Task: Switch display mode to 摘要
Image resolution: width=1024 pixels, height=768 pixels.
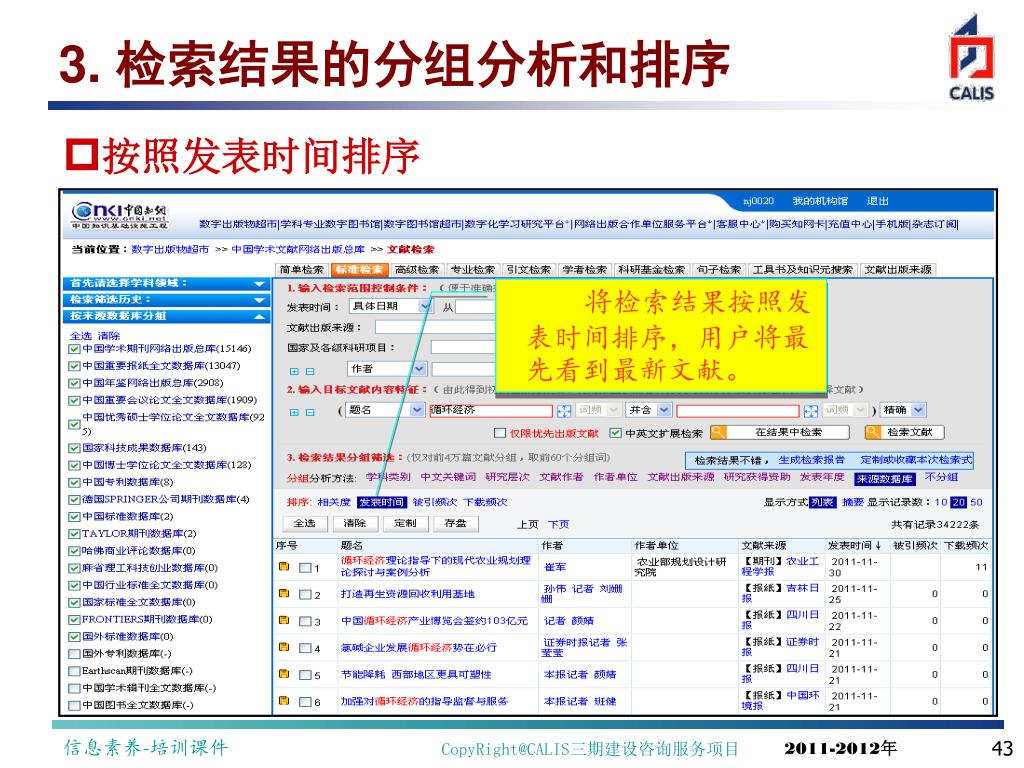Action: pyautogui.click(x=853, y=502)
